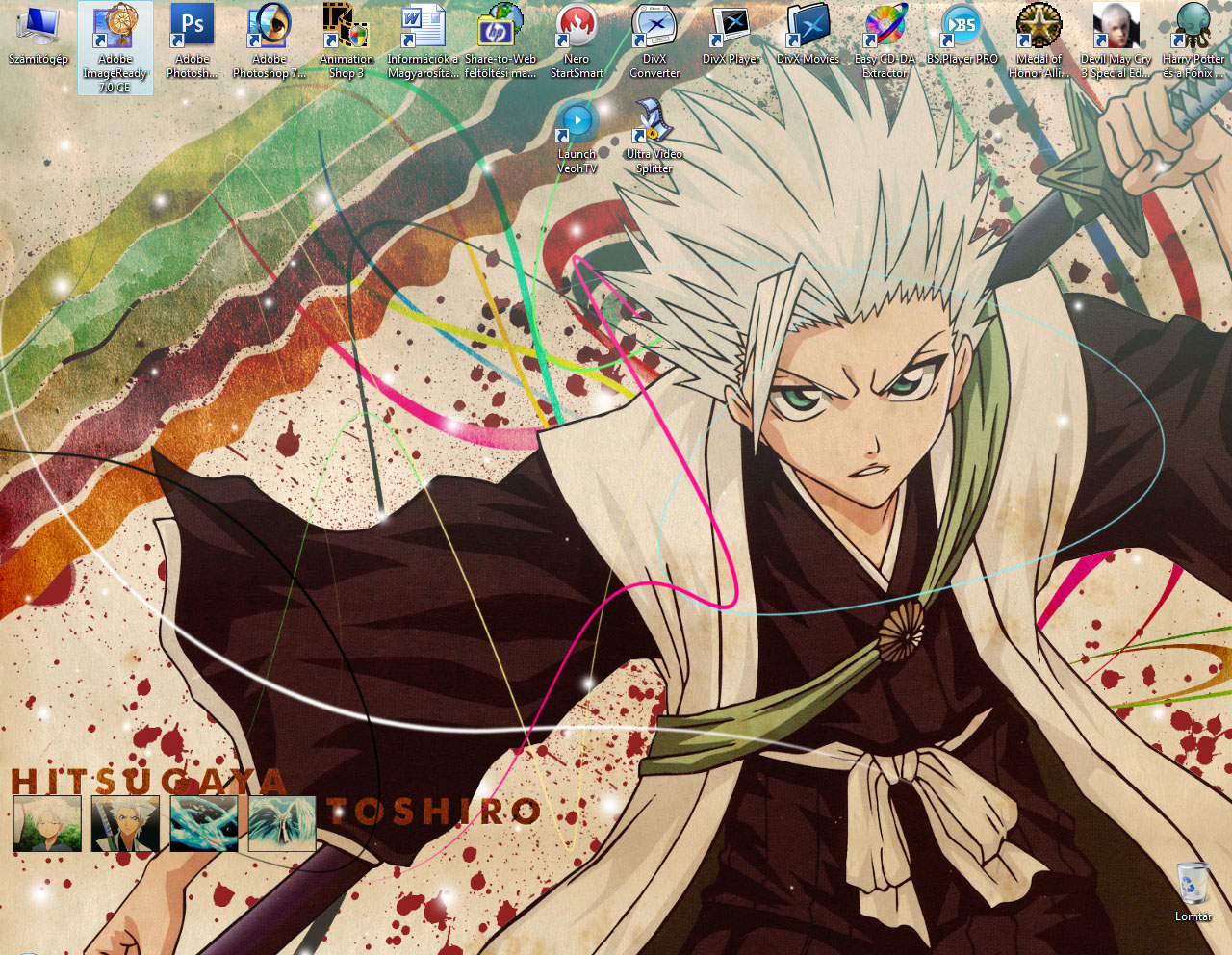Launch Devil May Cry 3 Special Edition

pyautogui.click(x=1116, y=41)
